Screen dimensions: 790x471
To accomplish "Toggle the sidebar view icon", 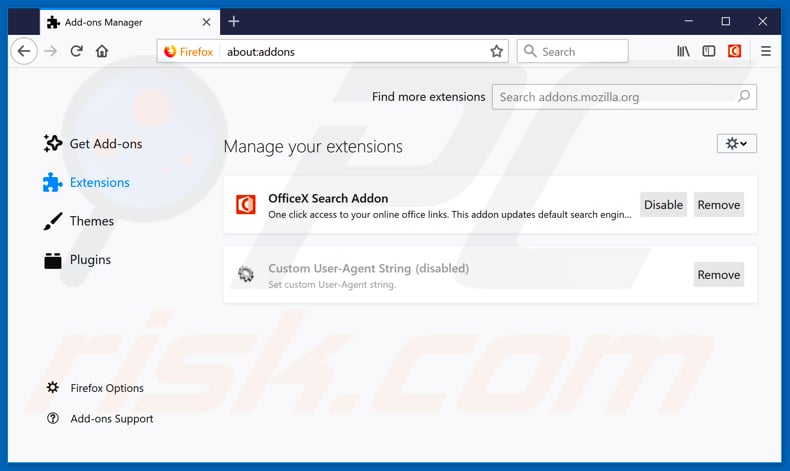I will coord(708,51).
